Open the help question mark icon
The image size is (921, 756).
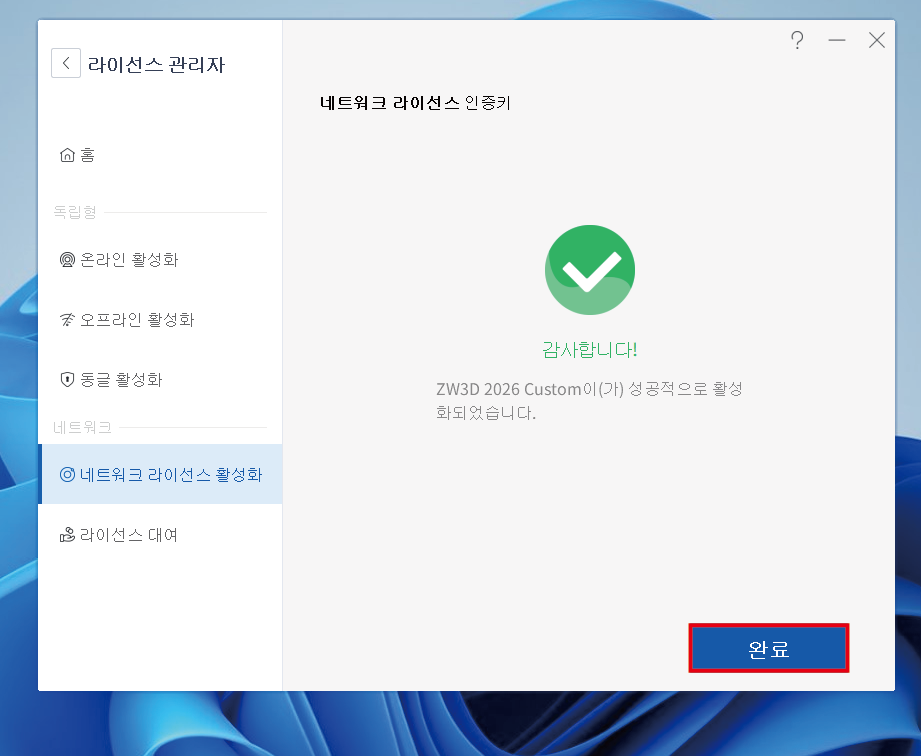click(x=797, y=41)
